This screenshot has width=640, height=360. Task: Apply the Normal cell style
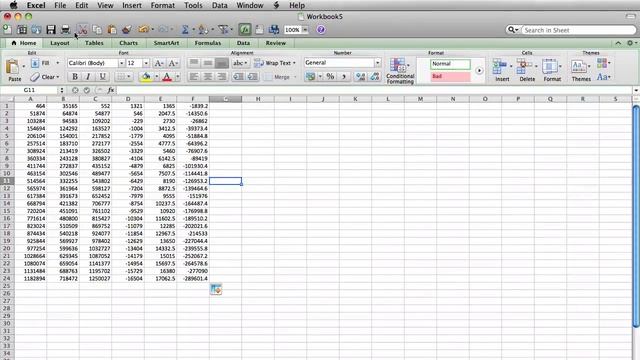[450, 64]
